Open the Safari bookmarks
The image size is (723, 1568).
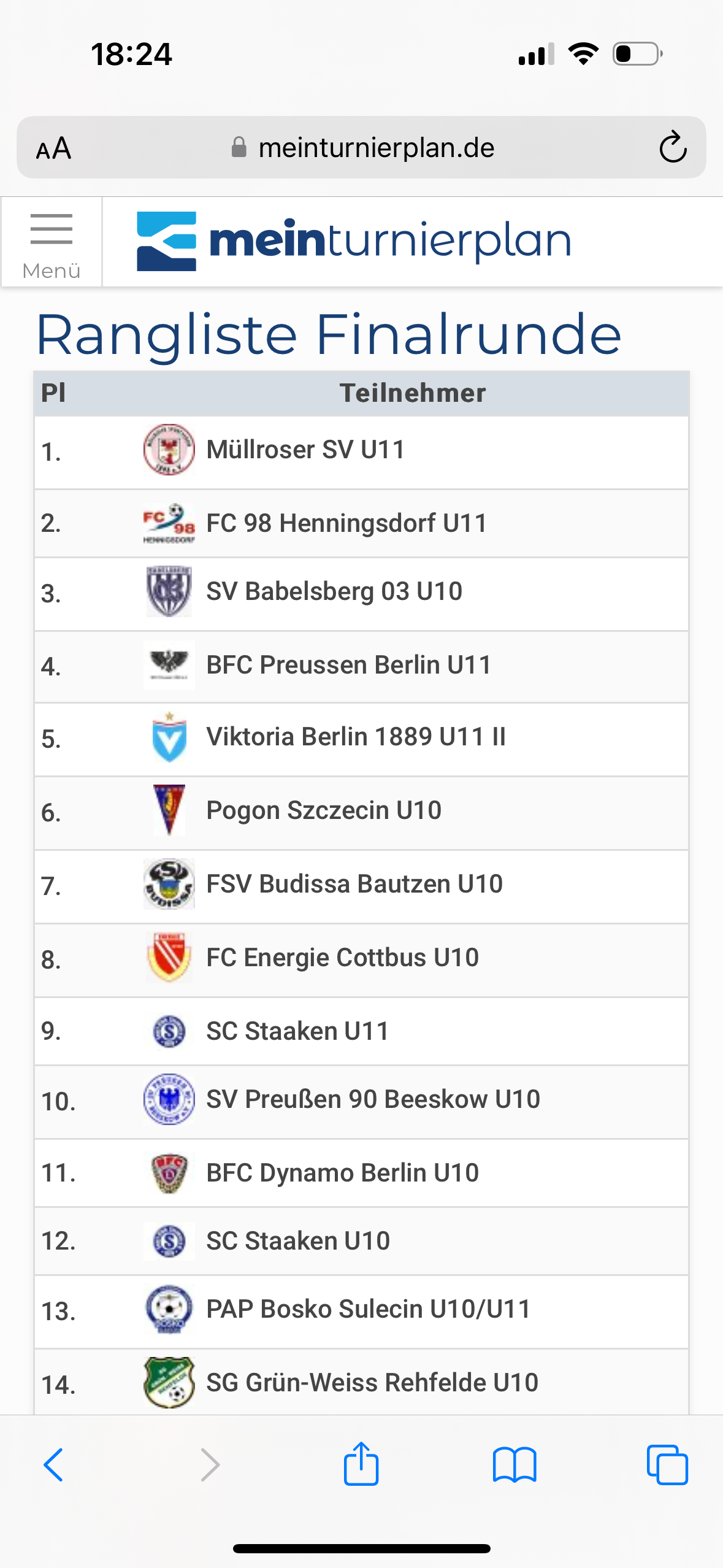515,1464
